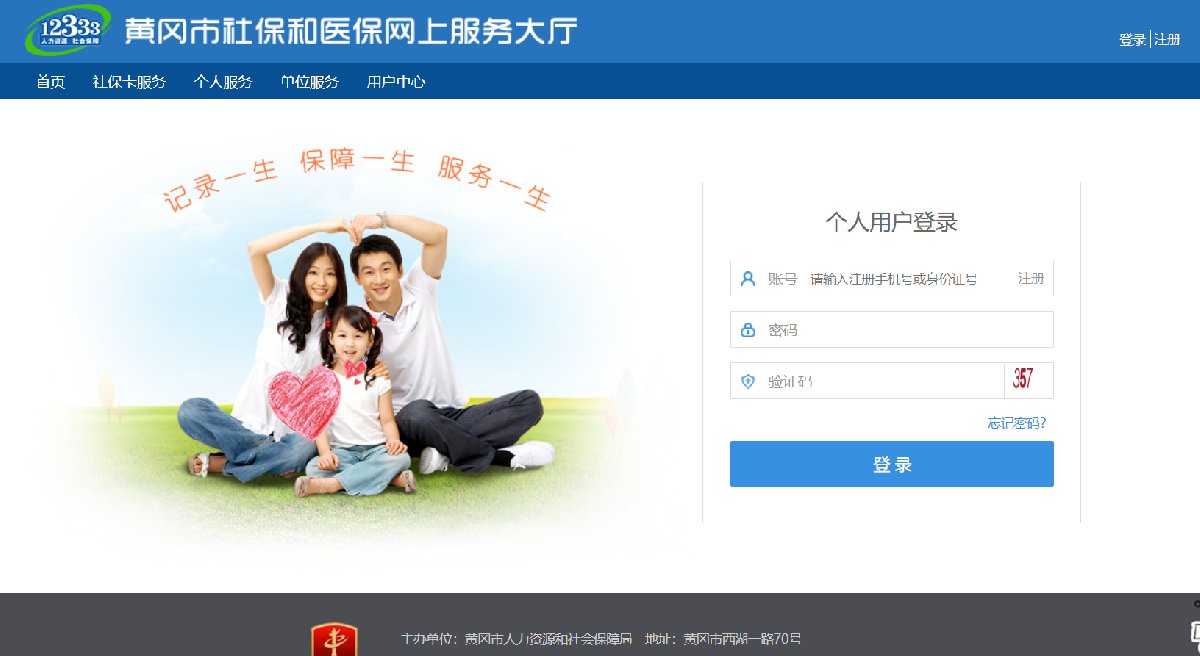Screen dimensions: 1200x656
Task: Open the 单位服务 menu
Action: (309, 82)
